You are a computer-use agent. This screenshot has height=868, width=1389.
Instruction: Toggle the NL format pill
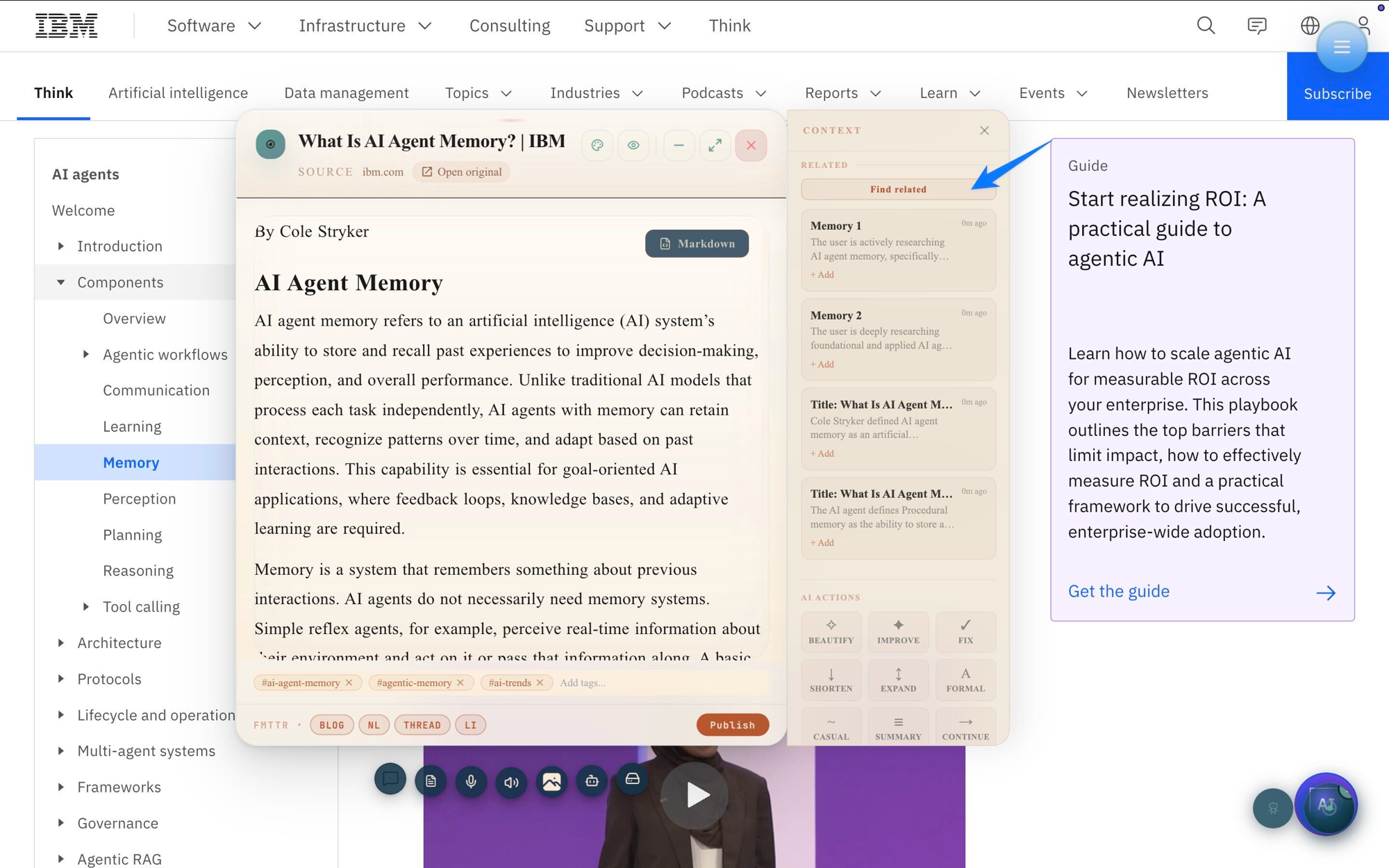[x=374, y=725]
